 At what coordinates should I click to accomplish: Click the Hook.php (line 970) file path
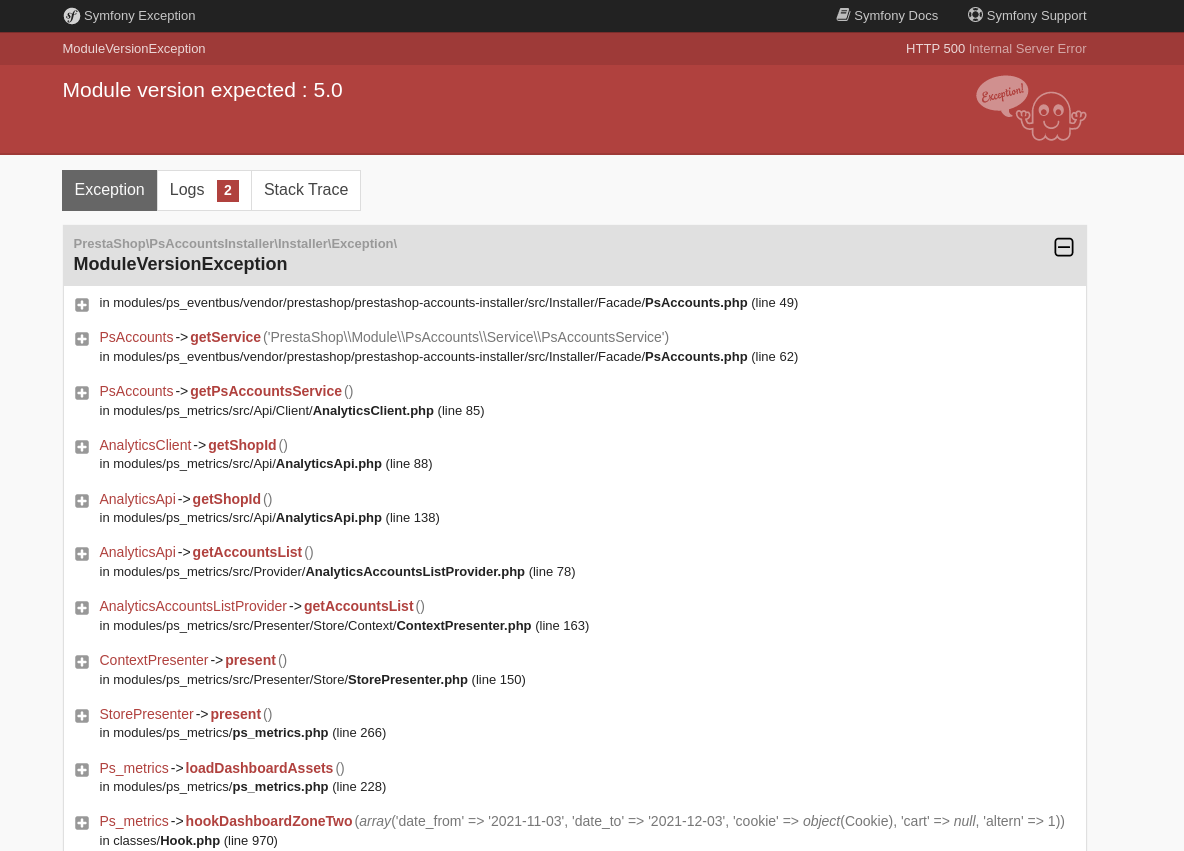(189, 841)
